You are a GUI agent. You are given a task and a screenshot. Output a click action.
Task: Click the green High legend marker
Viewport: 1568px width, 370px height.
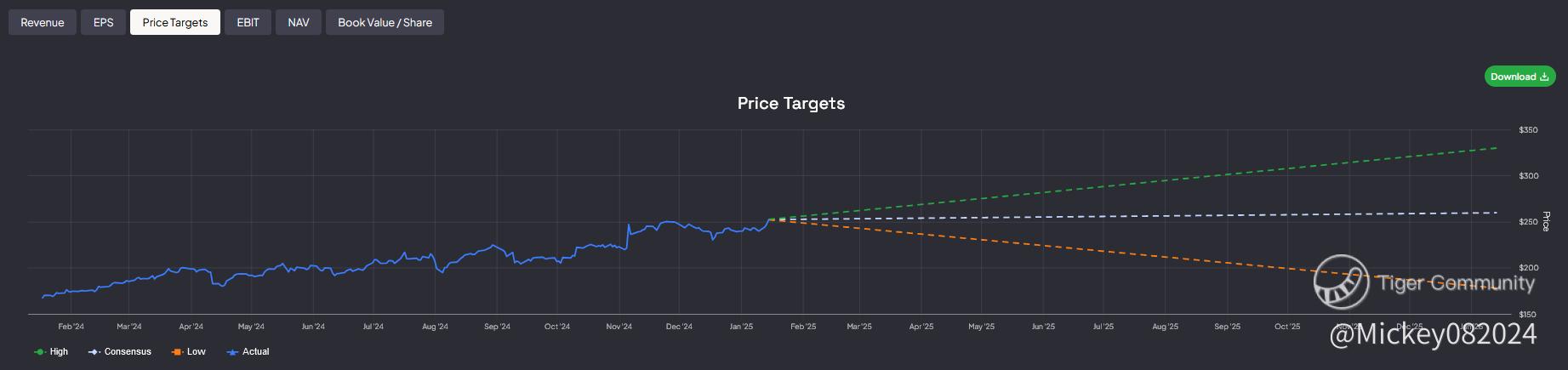pos(39,352)
